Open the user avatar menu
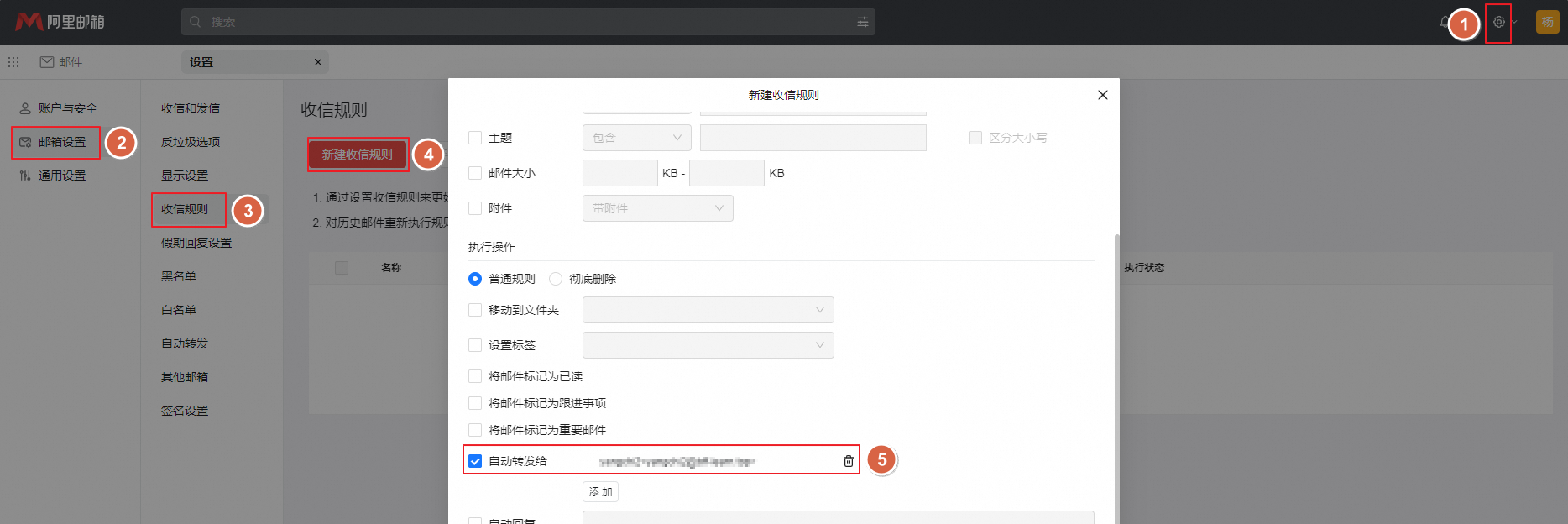The image size is (1568, 524). pos(1547,22)
